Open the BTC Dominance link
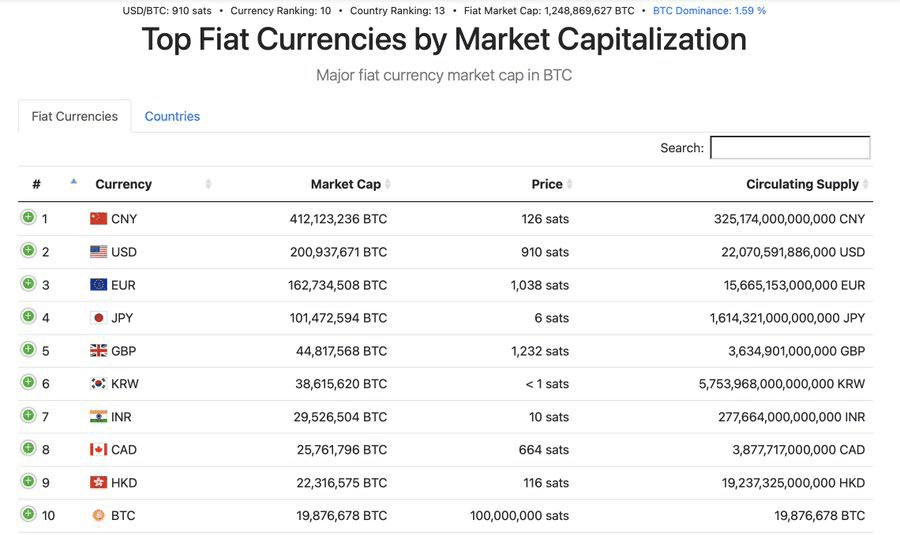This screenshot has width=900, height=535. point(709,10)
